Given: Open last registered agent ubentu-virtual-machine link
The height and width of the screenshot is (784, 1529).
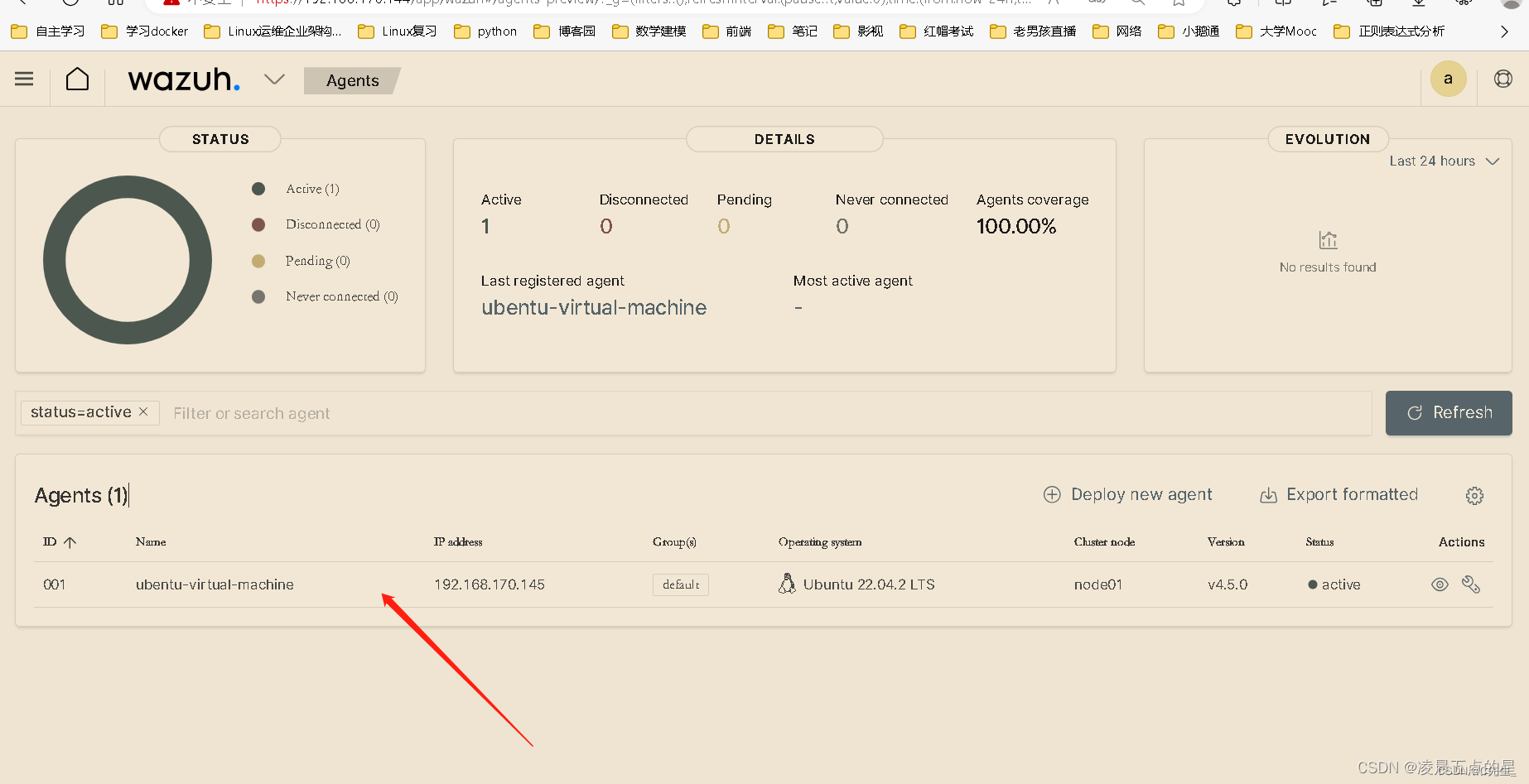Looking at the screenshot, I should click(x=594, y=308).
